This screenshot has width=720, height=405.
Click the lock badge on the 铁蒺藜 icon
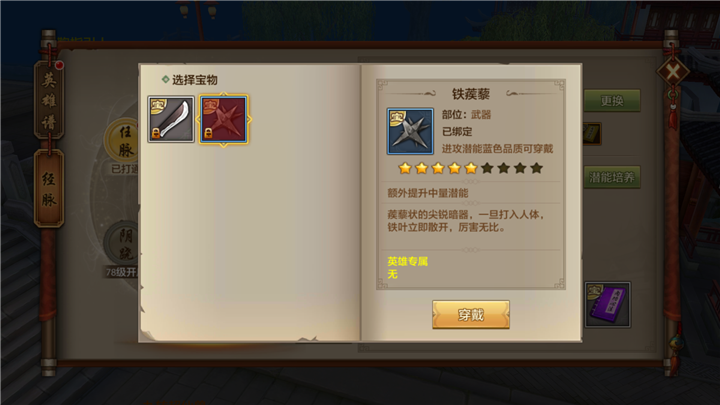click(208, 134)
